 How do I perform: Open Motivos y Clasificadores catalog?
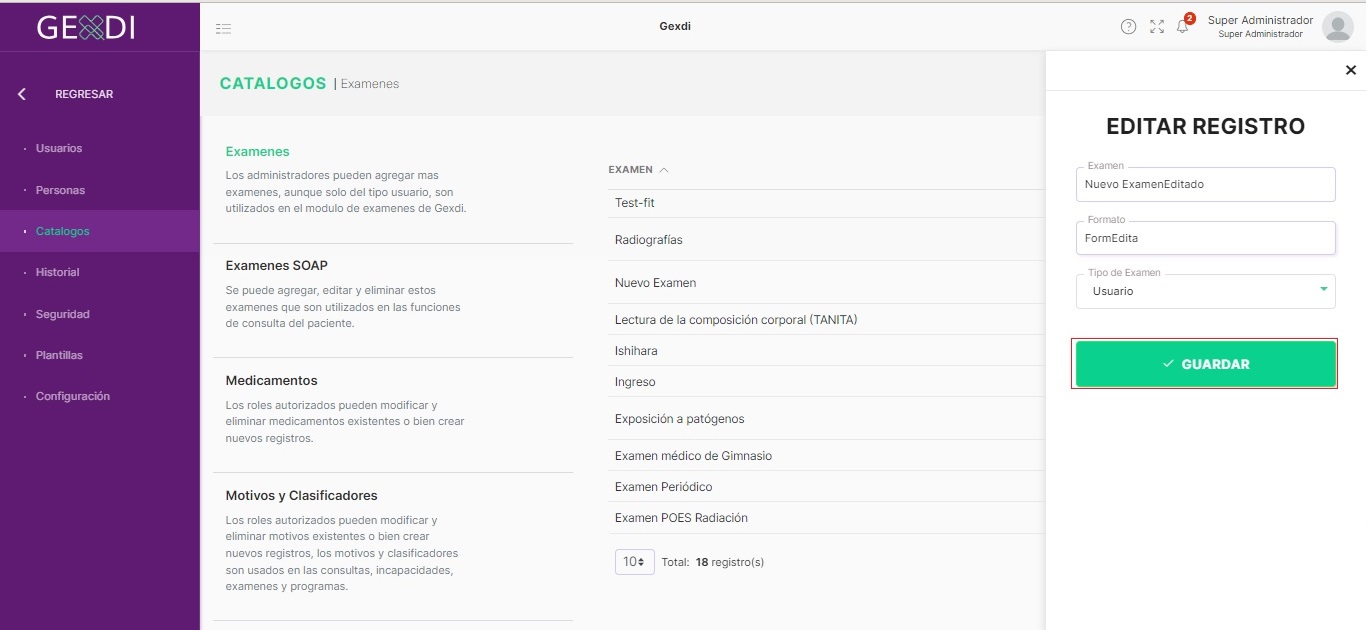302,496
